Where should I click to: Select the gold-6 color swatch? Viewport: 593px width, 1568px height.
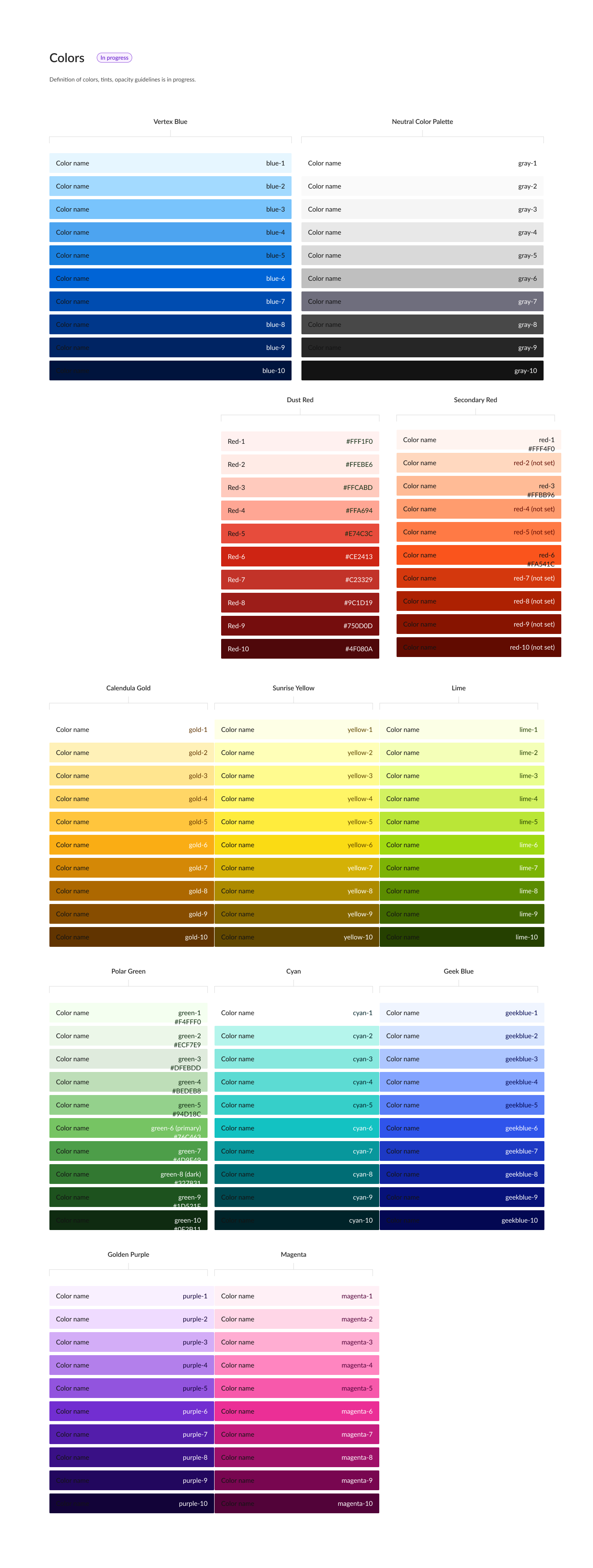(131, 845)
